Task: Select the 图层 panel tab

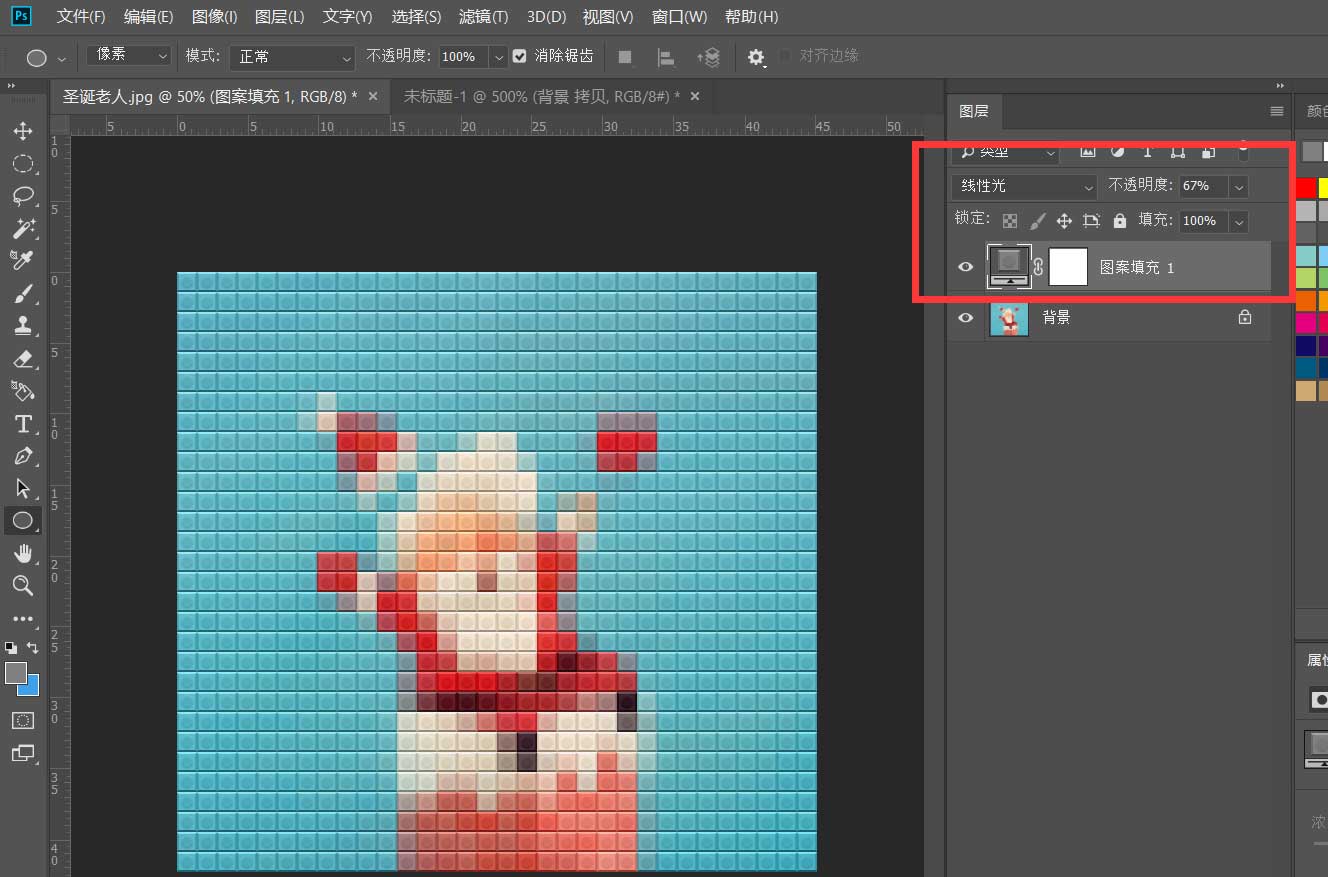Action: (973, 111)
